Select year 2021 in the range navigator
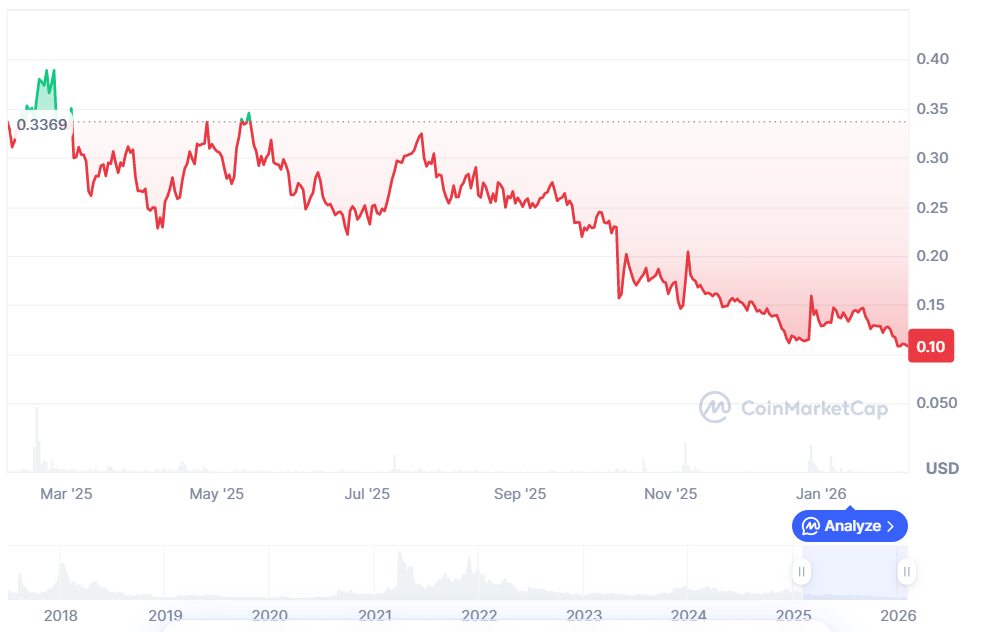Viewport: 982px width, 632px height. point(375,616)
